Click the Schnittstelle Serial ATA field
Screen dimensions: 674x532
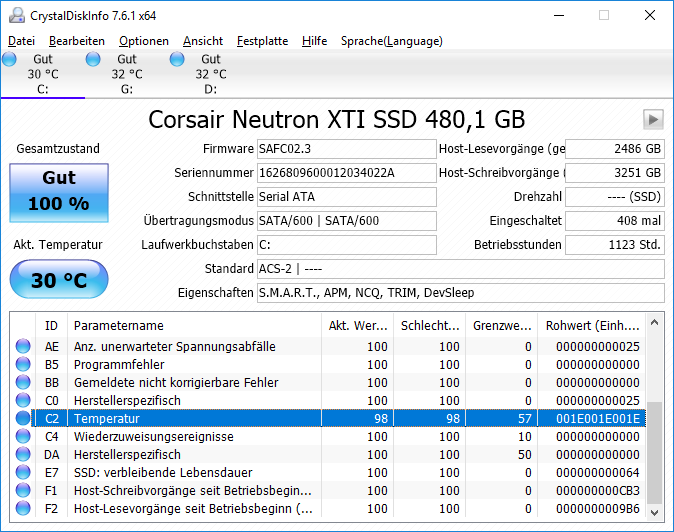point(347,197)
